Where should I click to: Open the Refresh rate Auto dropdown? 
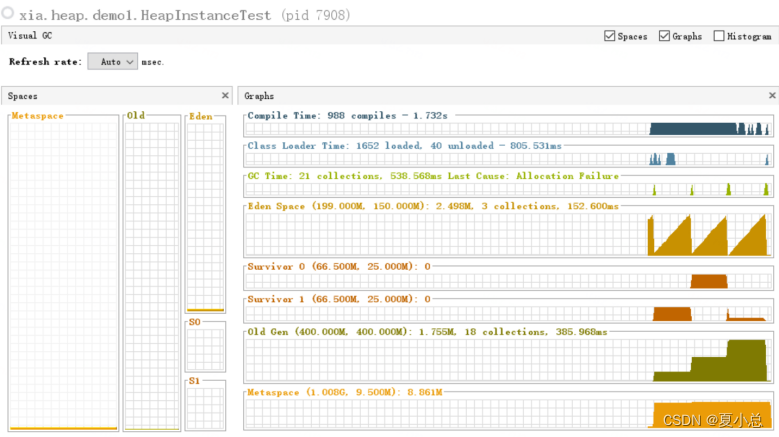coord(113,62)
